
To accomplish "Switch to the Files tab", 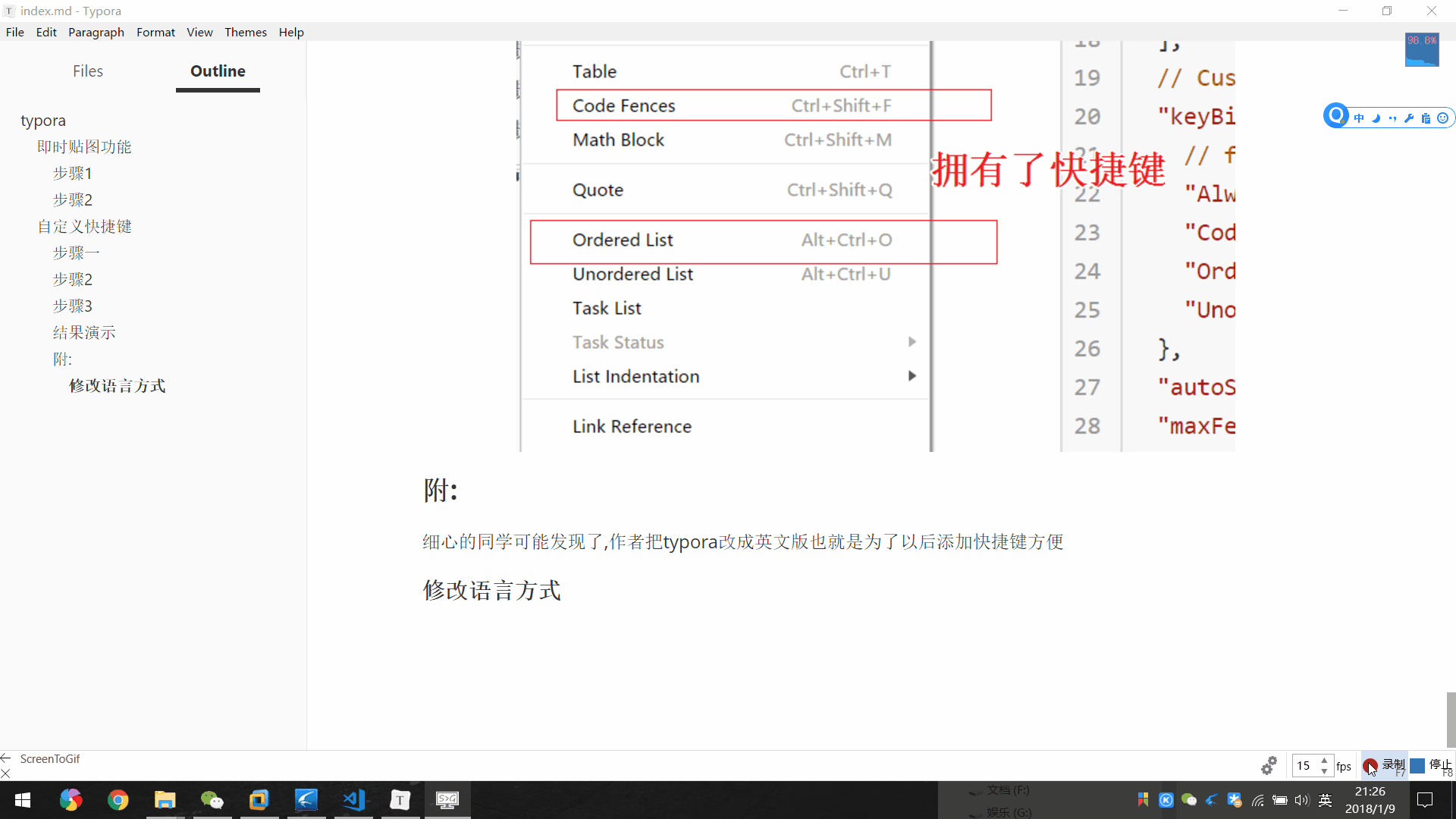I will tap(88, 71).
